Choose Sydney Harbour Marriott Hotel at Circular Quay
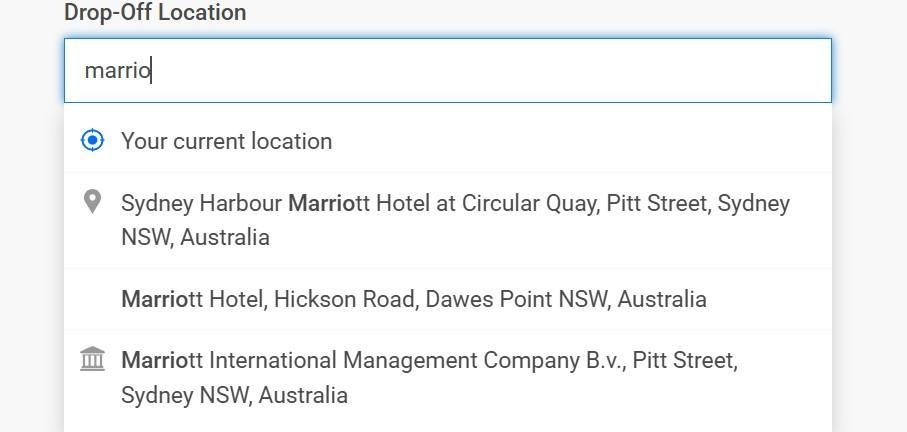Image resolution: width=907 pixels, height=432 pixels. coord(448,220)
